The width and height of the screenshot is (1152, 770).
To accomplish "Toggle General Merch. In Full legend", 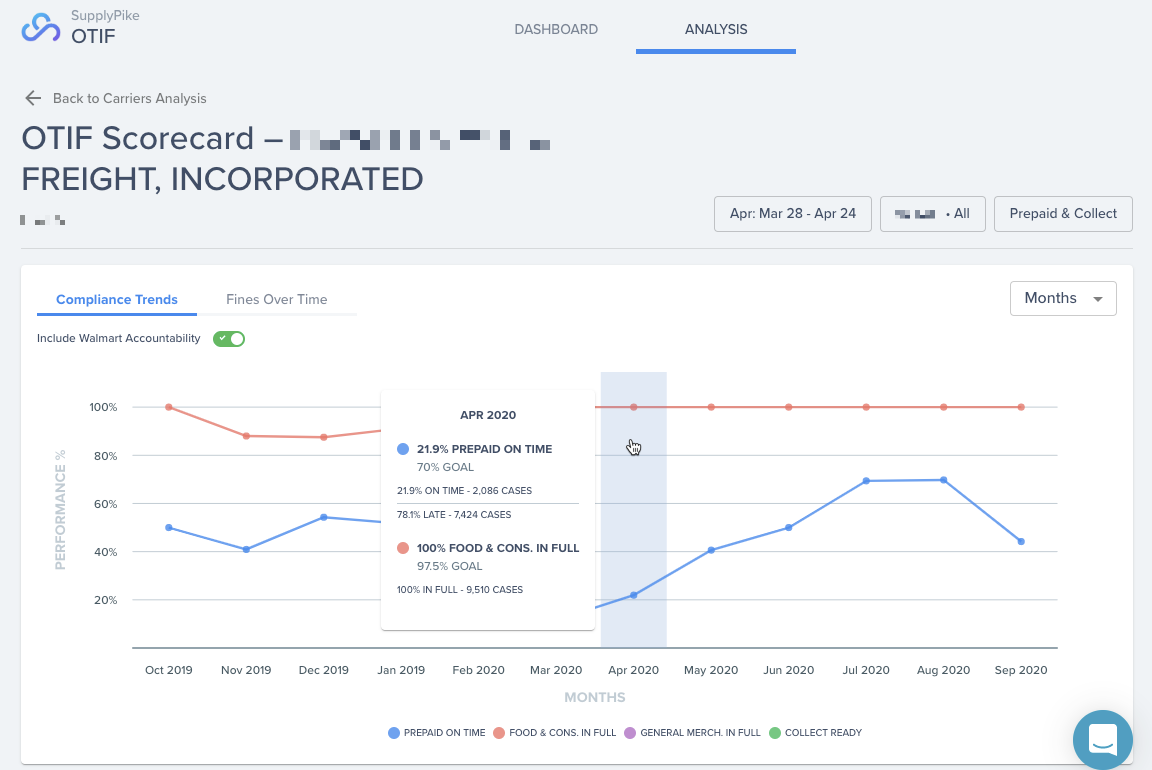I will coord(692,733).
